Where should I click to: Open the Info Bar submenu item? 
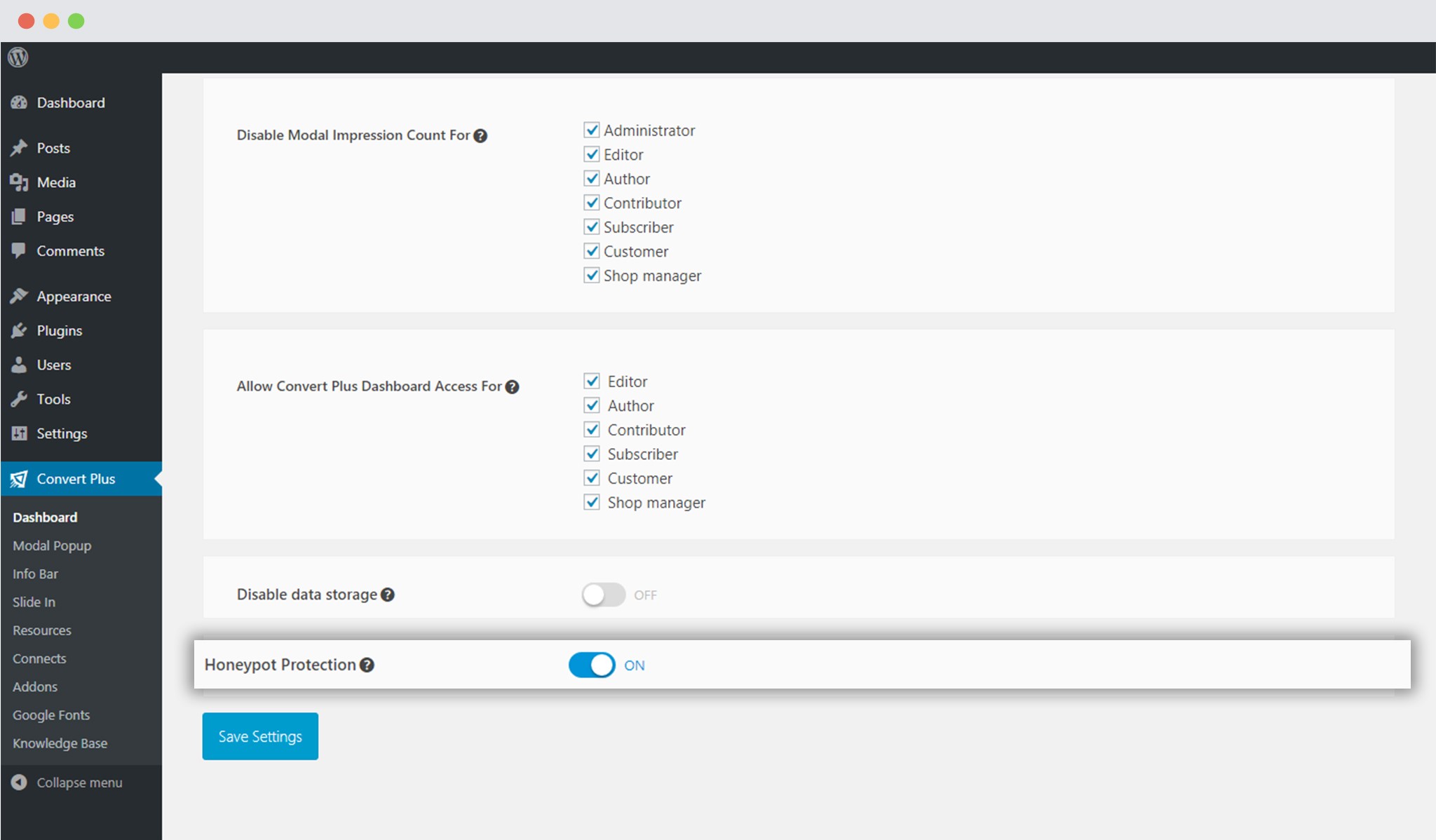point(35,574)
